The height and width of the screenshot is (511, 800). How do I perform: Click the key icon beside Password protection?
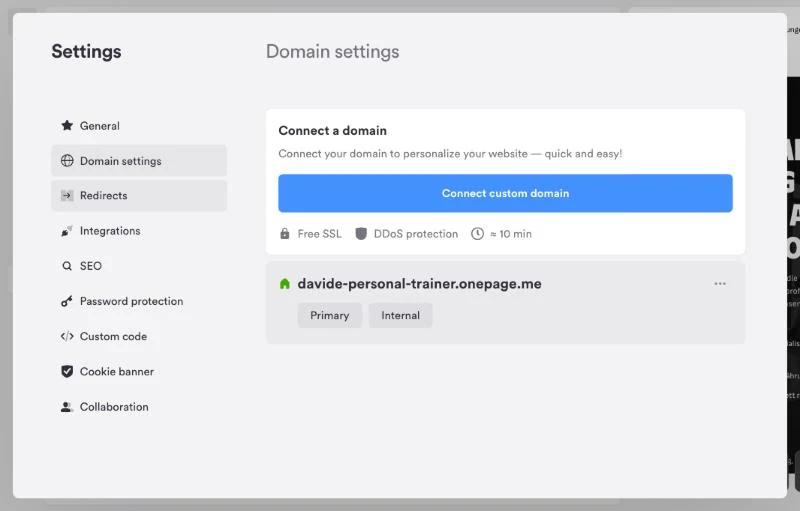click(x=67, y=301)
